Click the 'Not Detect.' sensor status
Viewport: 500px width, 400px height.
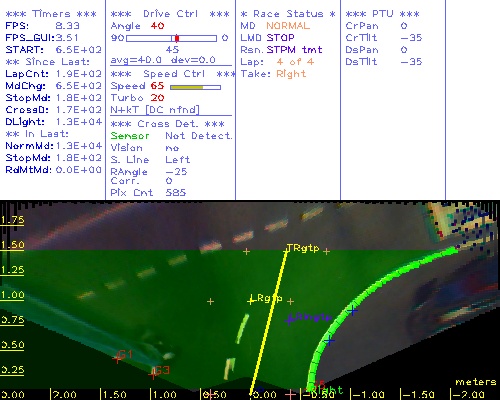pyautogui.click(x=199, y=136)
